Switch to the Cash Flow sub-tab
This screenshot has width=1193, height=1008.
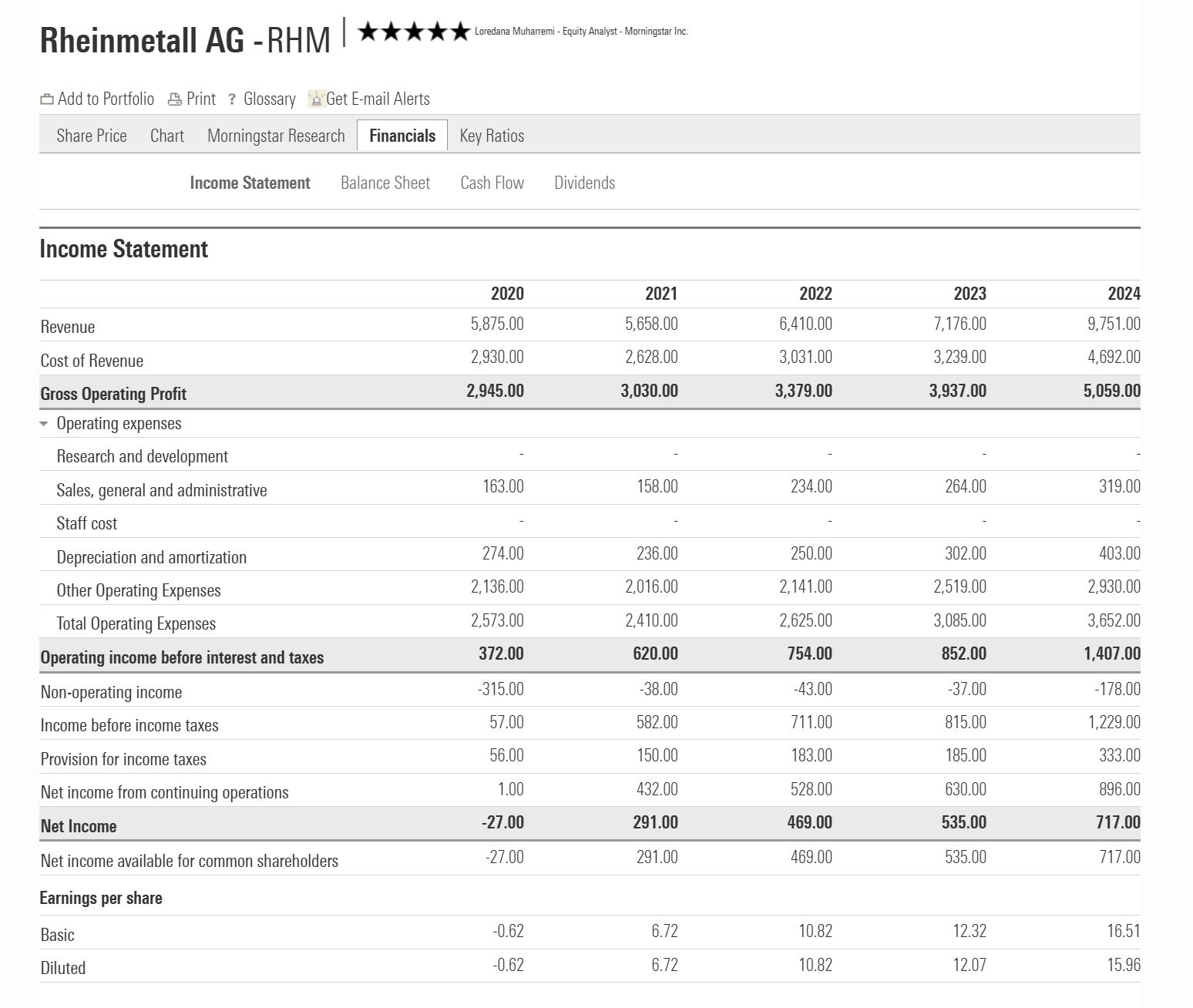[492, 183]
